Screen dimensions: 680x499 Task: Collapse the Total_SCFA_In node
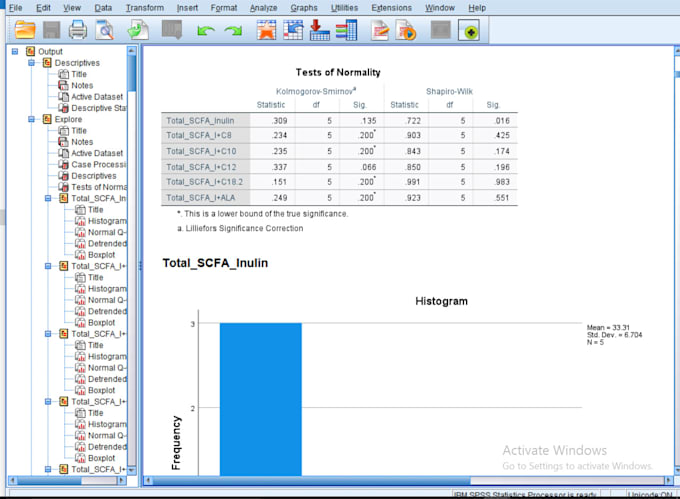[x=48, y=198]
